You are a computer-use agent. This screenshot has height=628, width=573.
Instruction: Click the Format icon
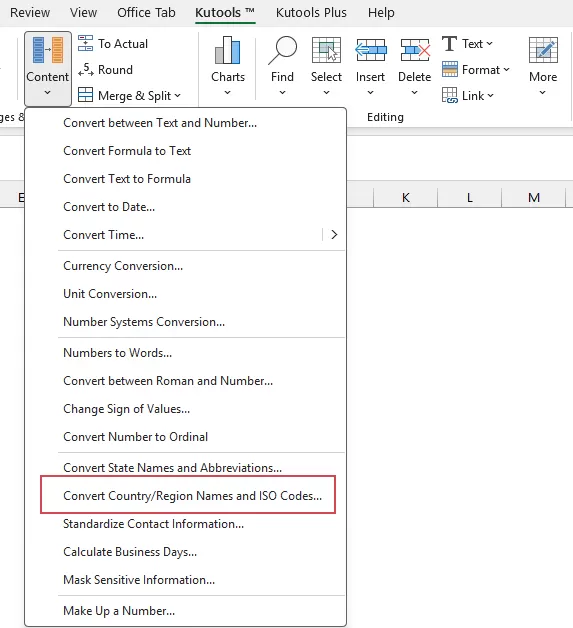click(x=450, y=69)
